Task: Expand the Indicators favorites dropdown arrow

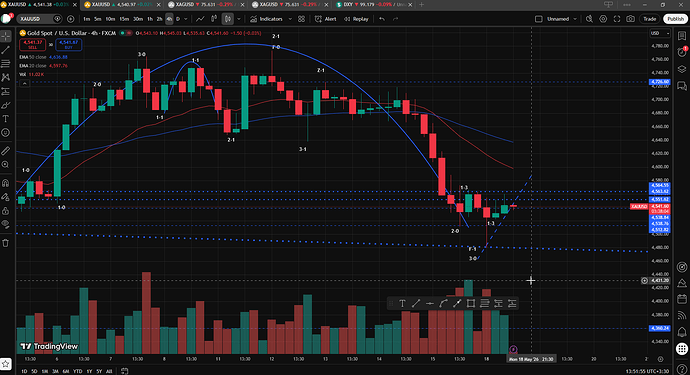Action: tap(290, 19)
